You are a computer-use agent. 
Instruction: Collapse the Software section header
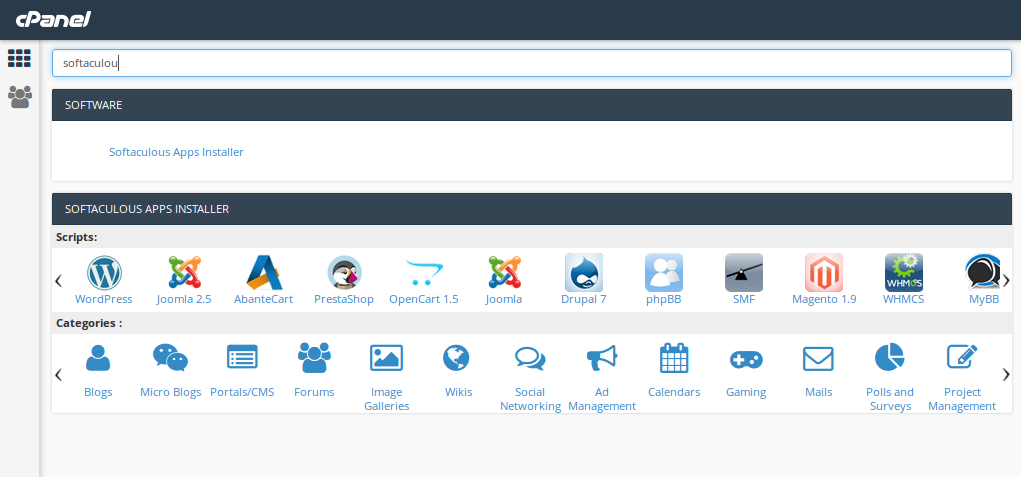[x=531, y=105]
